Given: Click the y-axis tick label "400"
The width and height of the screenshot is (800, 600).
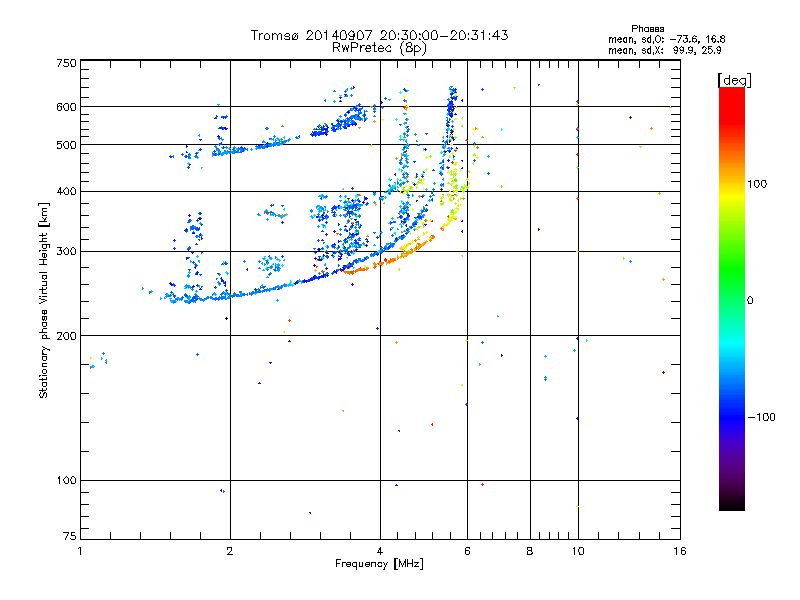Looking at the screenshot, I should pyautogui.click(x=66, y=192).
